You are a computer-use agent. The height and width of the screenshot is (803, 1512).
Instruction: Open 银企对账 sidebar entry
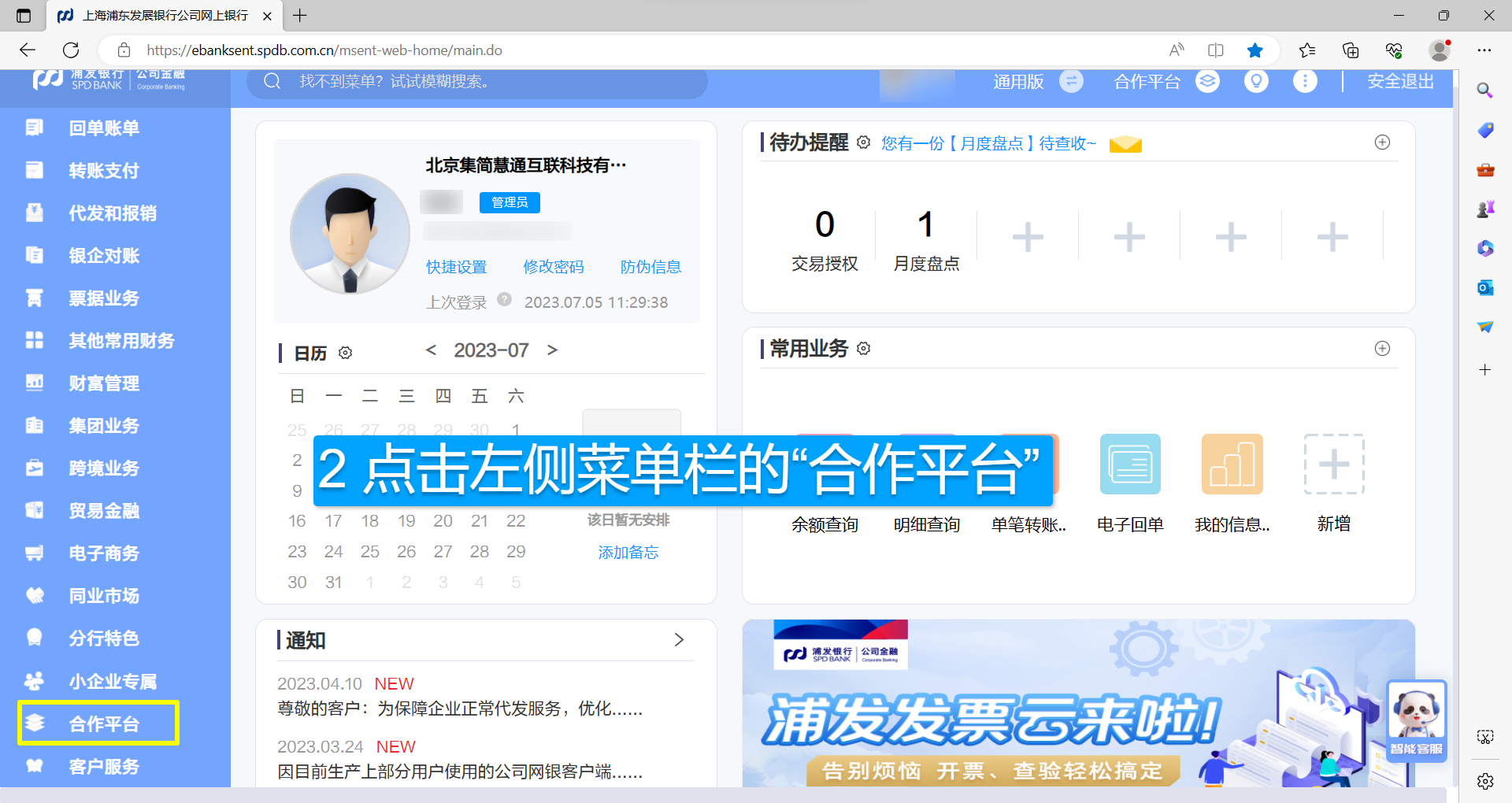pyautogui.click(x=104, y=256)
